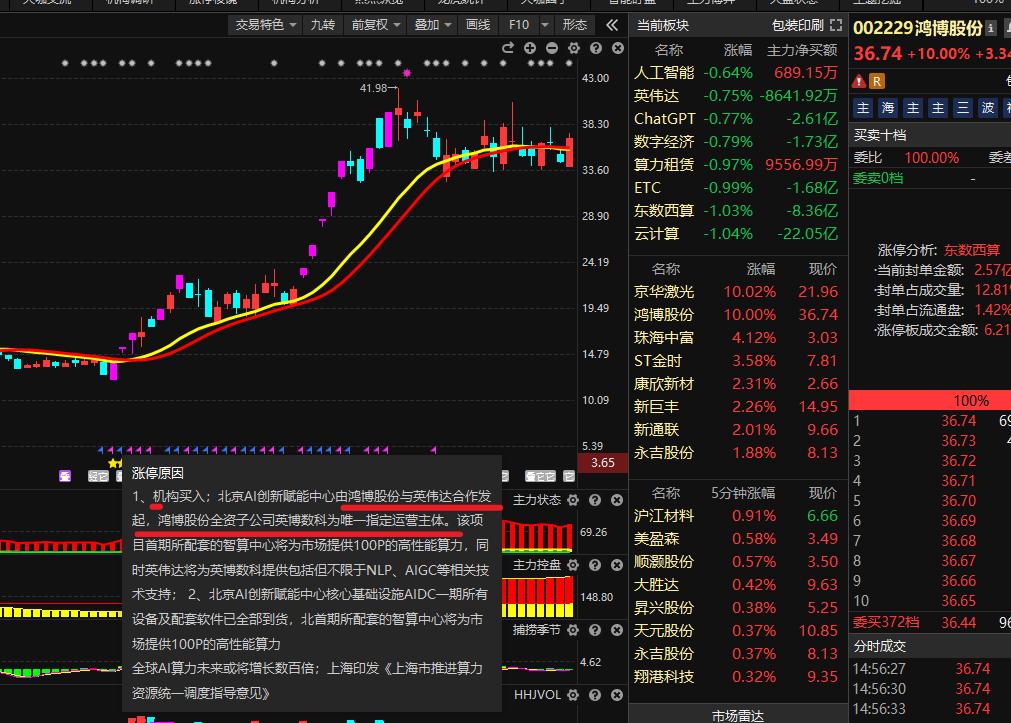Close the HHJVOL indicator panel

(x=617, y=695)
